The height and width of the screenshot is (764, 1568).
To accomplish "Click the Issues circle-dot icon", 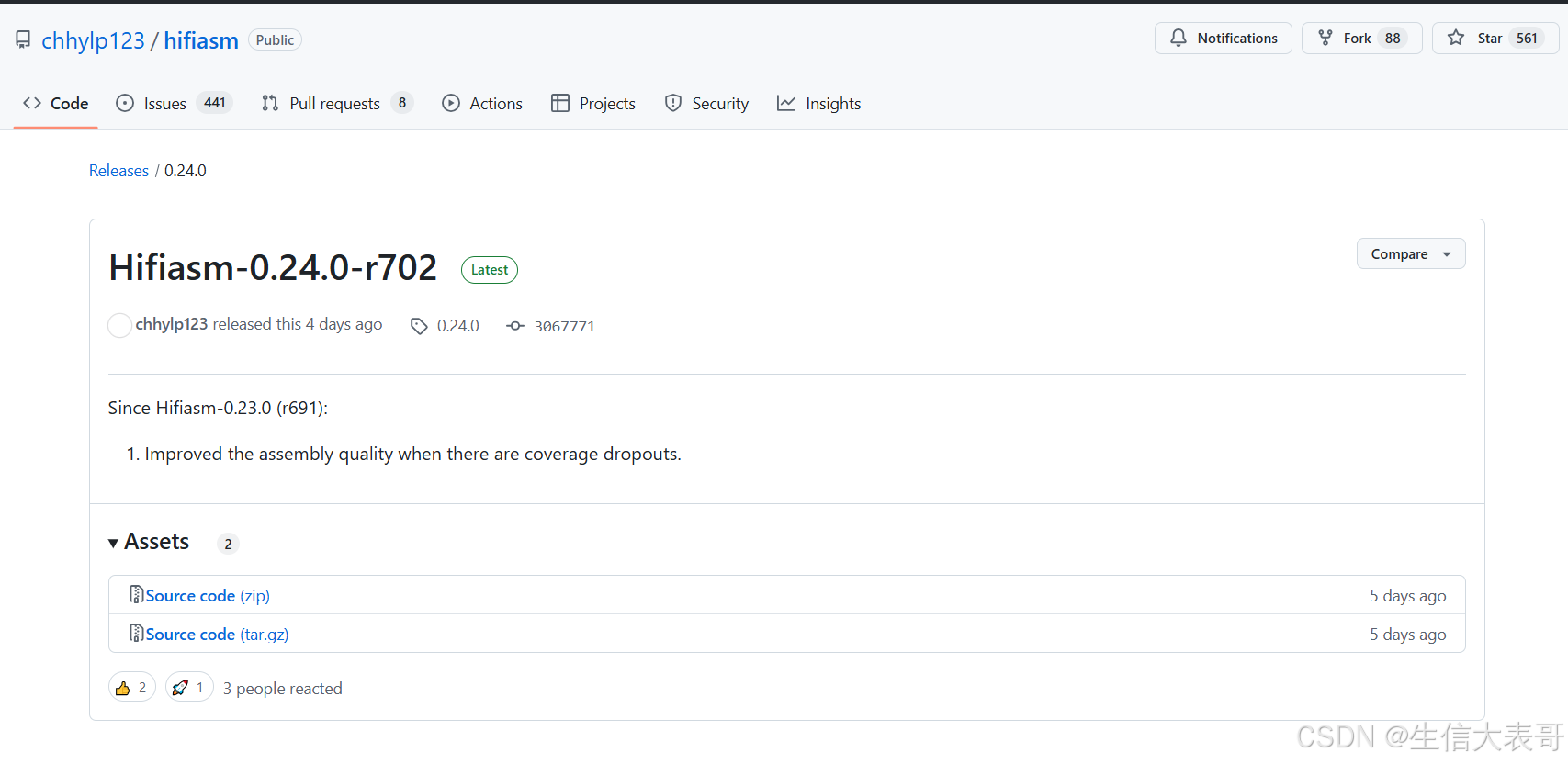I will (x=125, y=103).
